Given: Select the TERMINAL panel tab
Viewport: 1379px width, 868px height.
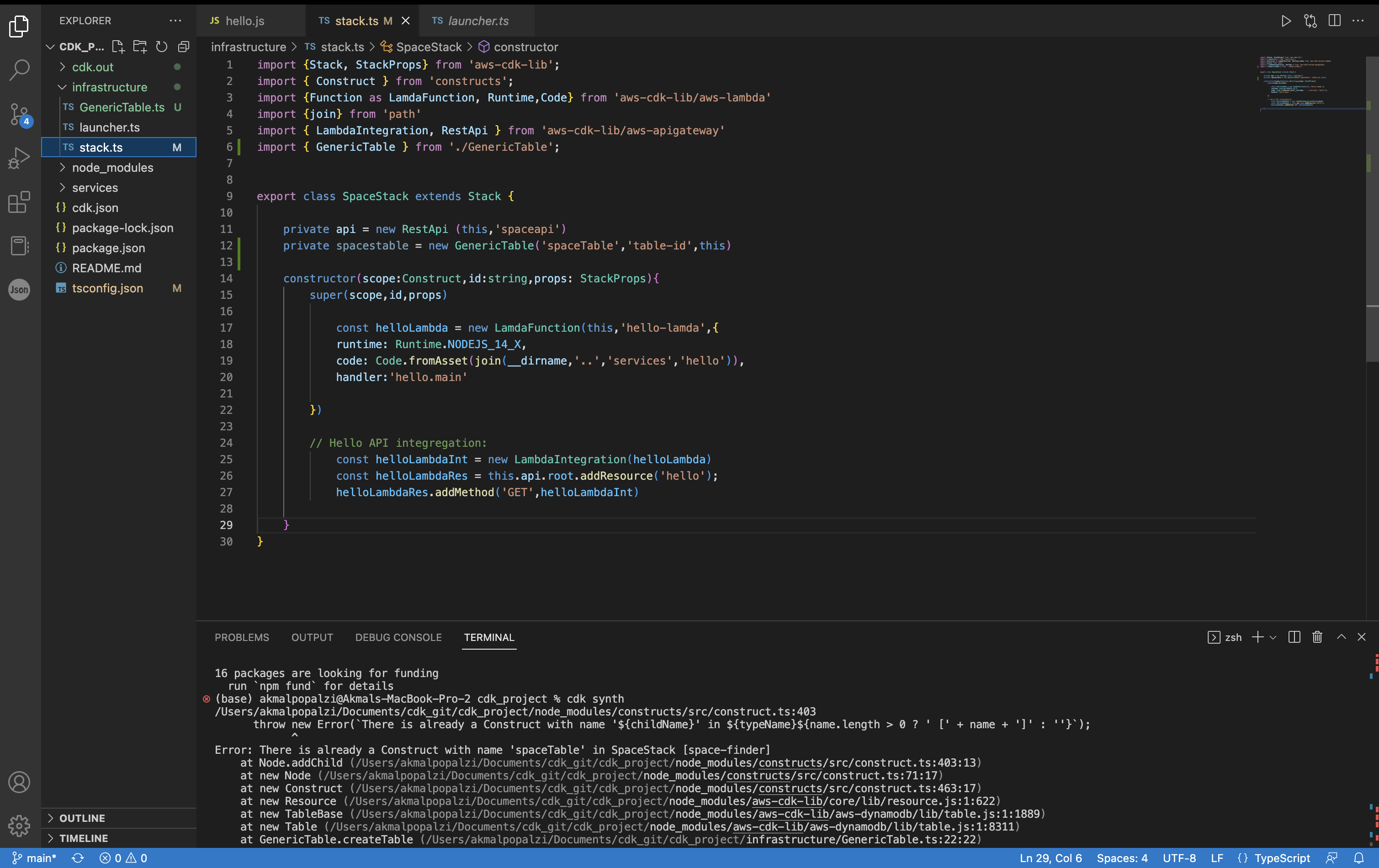Looking at the screenshot, I should 489,637.
